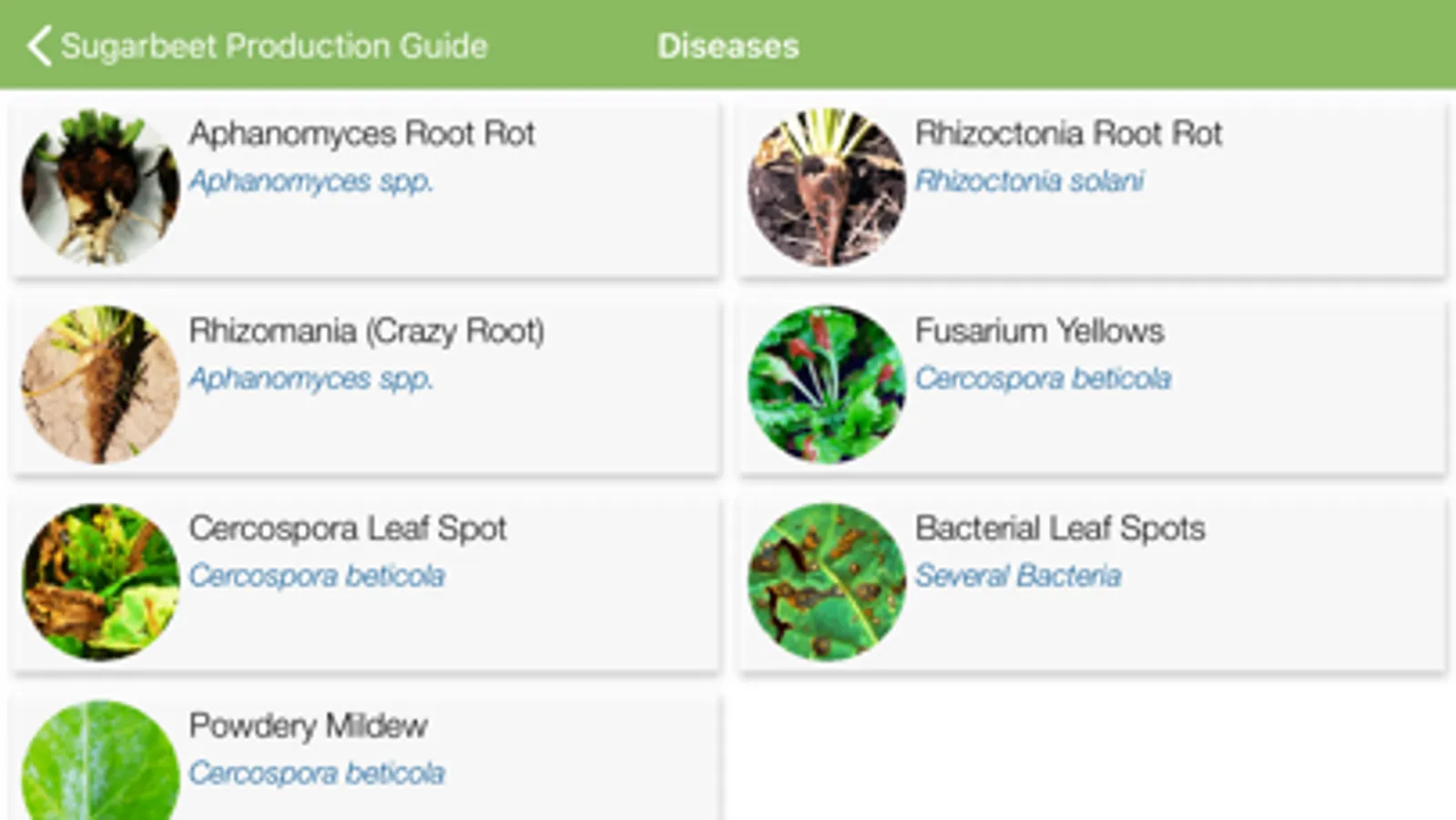Tap the Fusarium Yellows leaf image
The height and width of the screenshot is (820, 1456).
[x=826, y=384]
